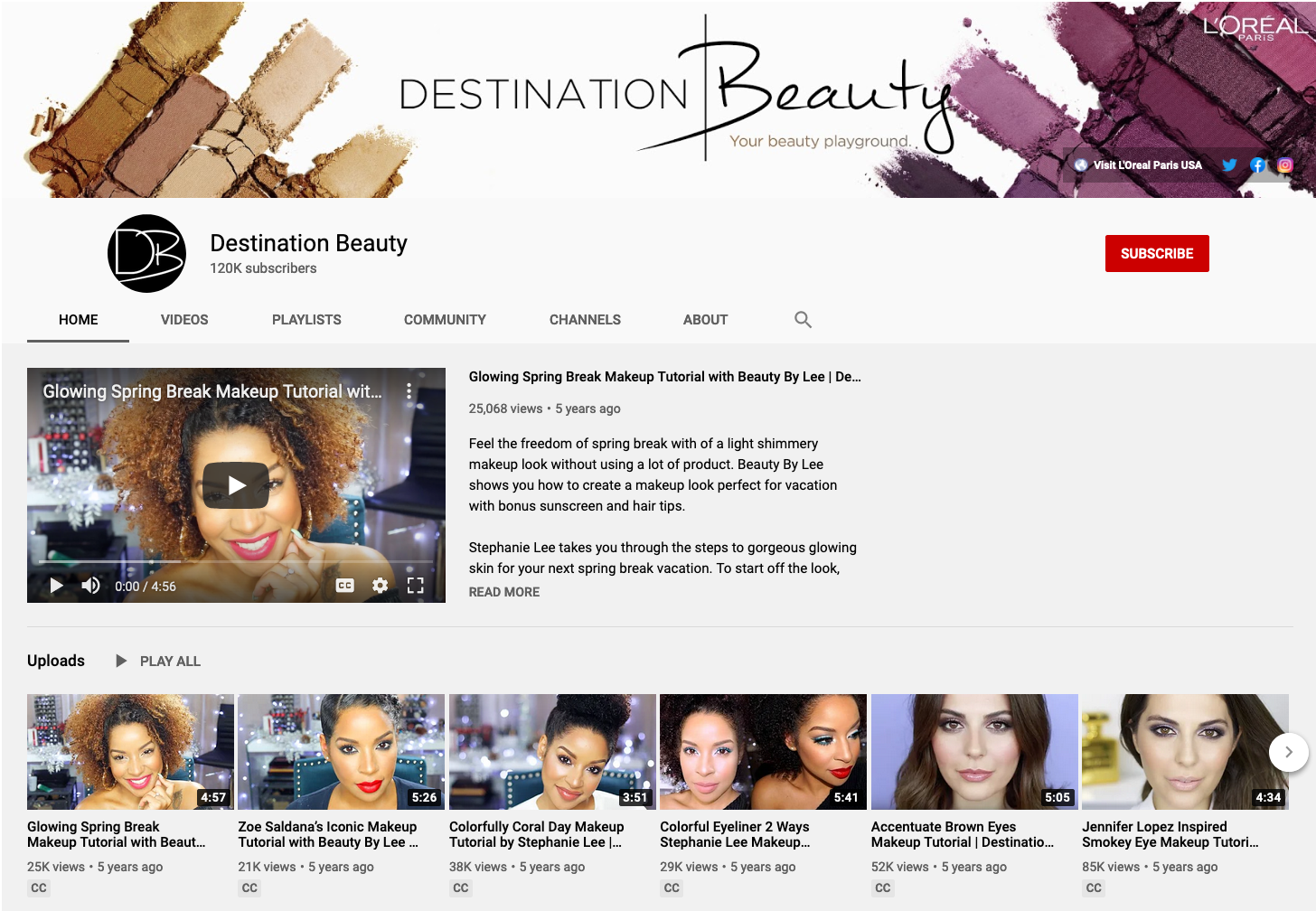The width and height of the screenshot is (1316, 911).
Task: Click Jennifer Lopez Inspired Smokey Eye title
Action: click(1170, 834)
